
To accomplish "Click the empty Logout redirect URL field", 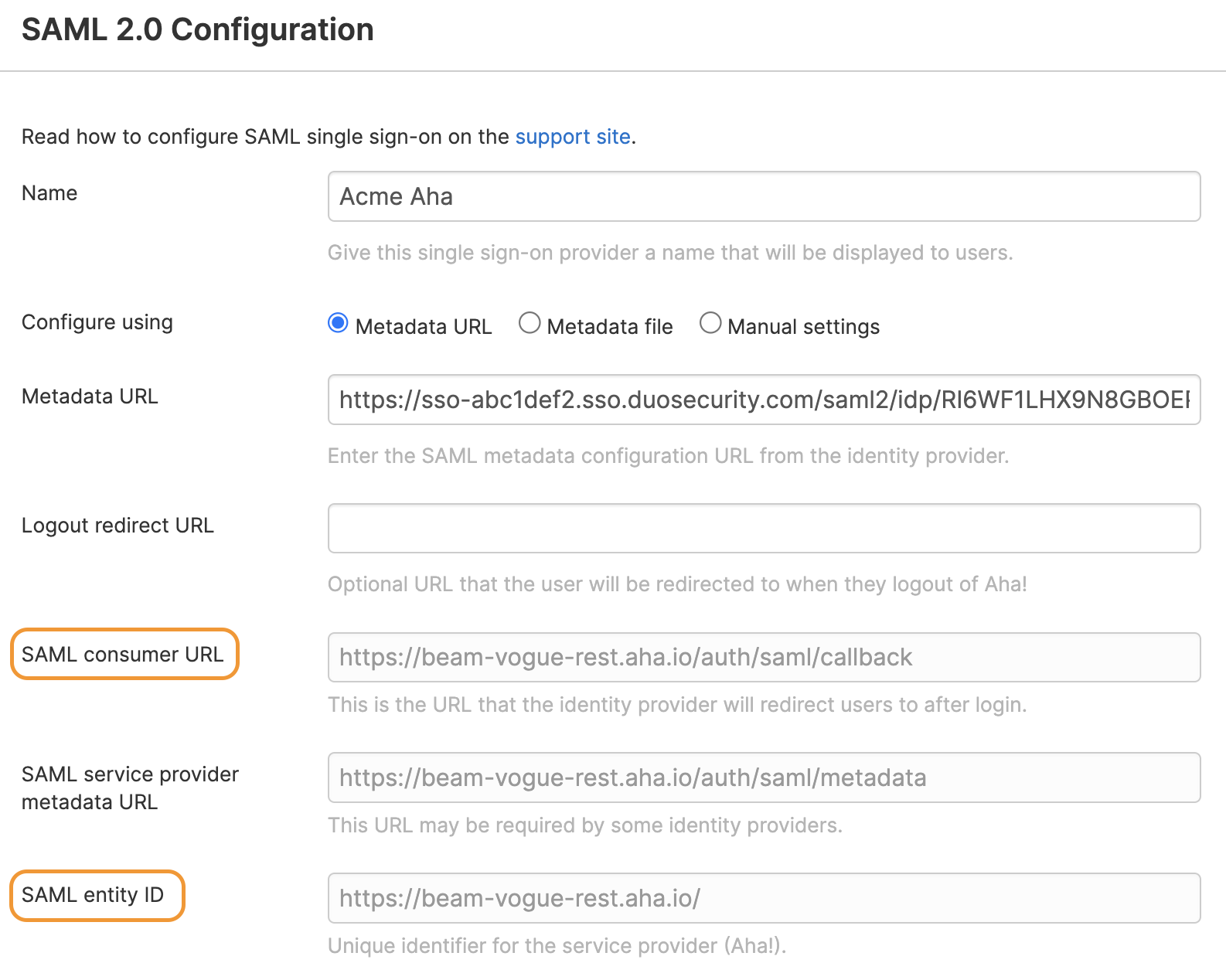I will (x=764, y=528).
